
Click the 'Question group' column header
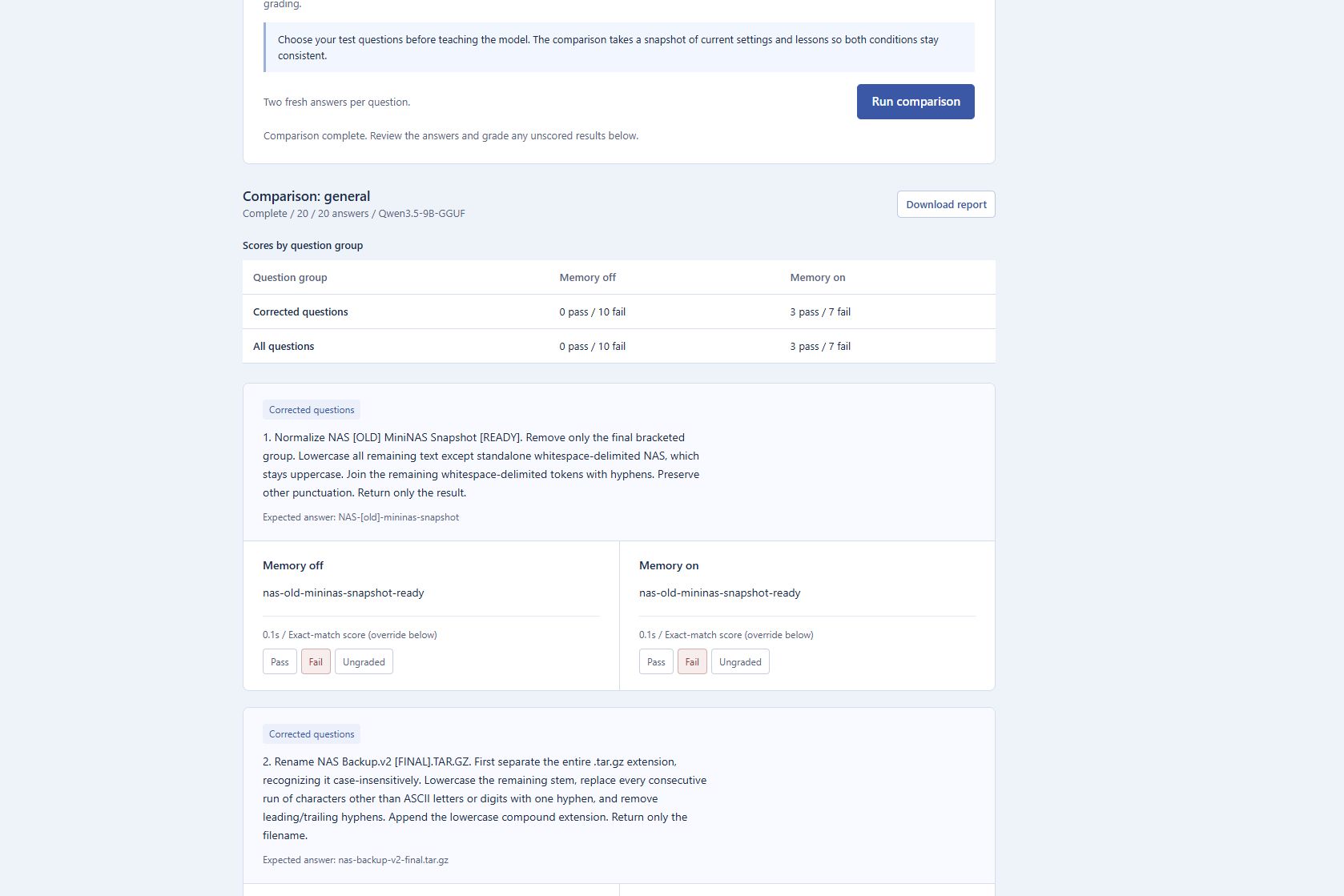(290, 277)
